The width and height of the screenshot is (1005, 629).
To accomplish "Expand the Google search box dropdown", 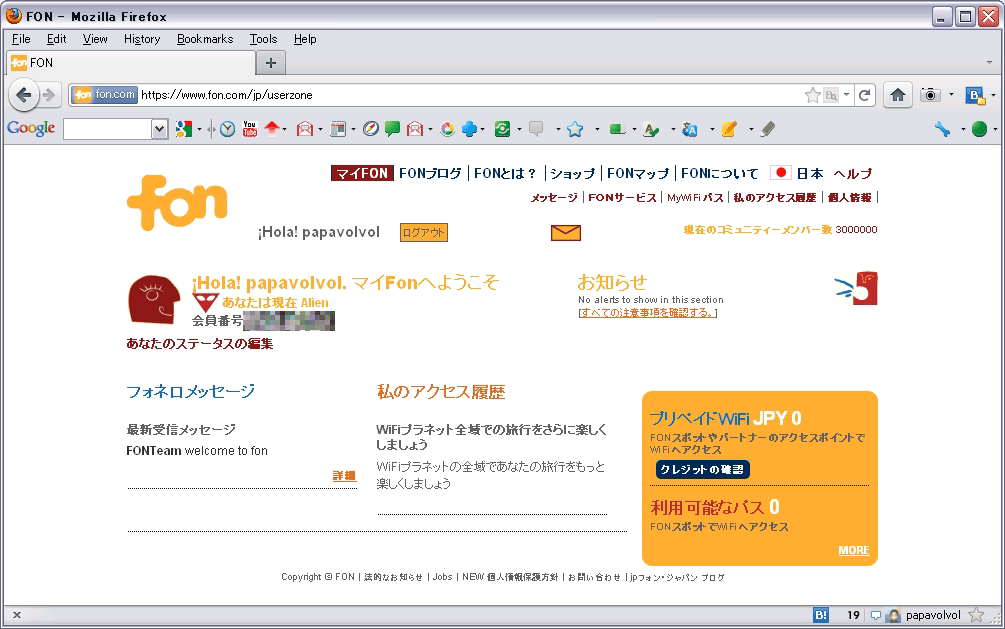I will 160,130.
